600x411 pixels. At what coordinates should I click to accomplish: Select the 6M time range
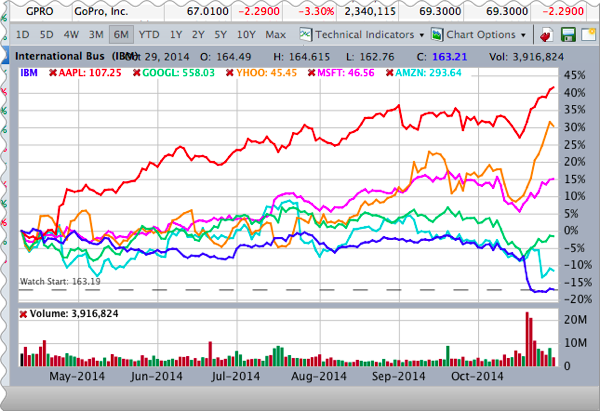121,35
